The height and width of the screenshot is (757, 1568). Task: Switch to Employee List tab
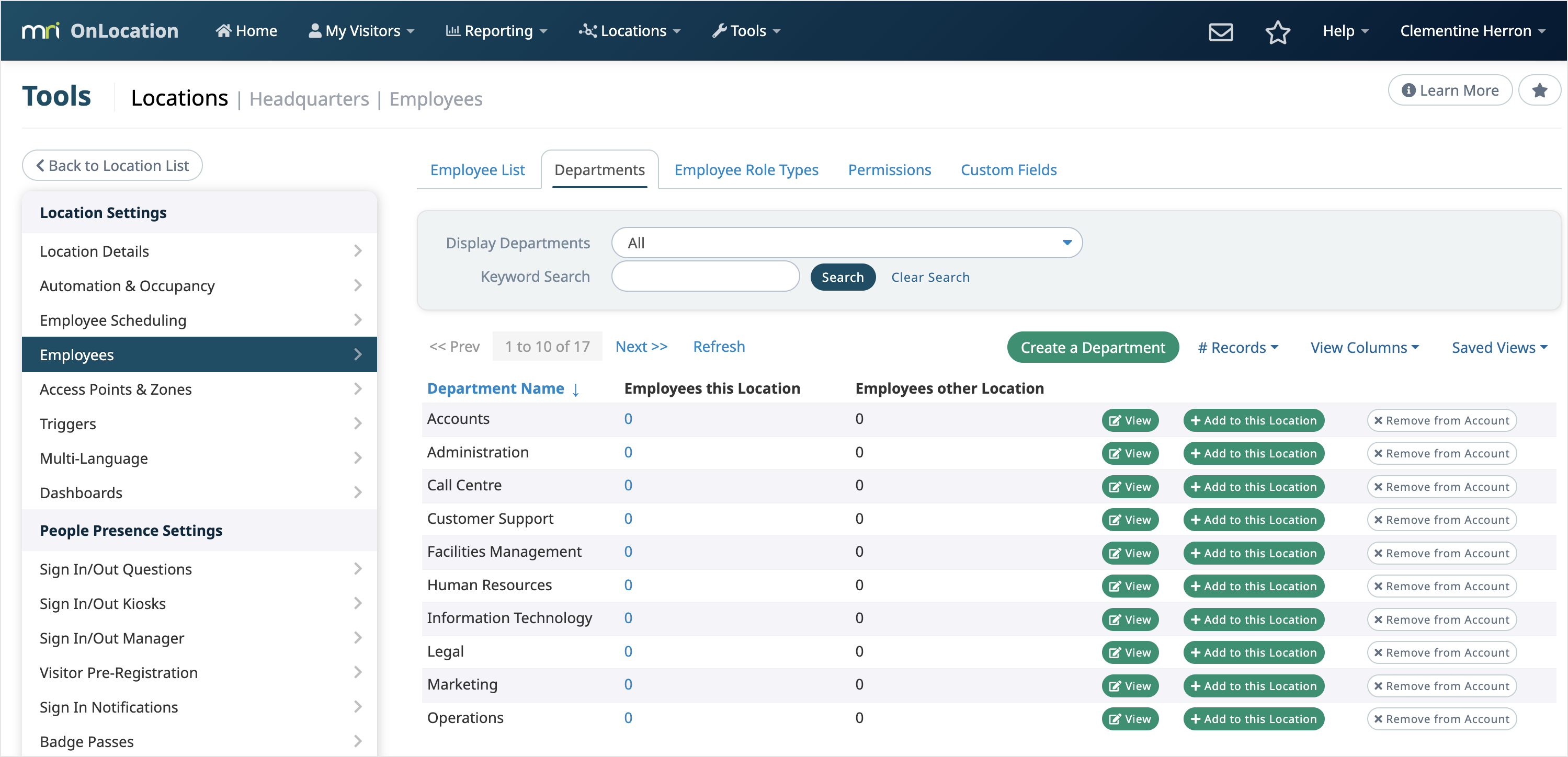477,170
